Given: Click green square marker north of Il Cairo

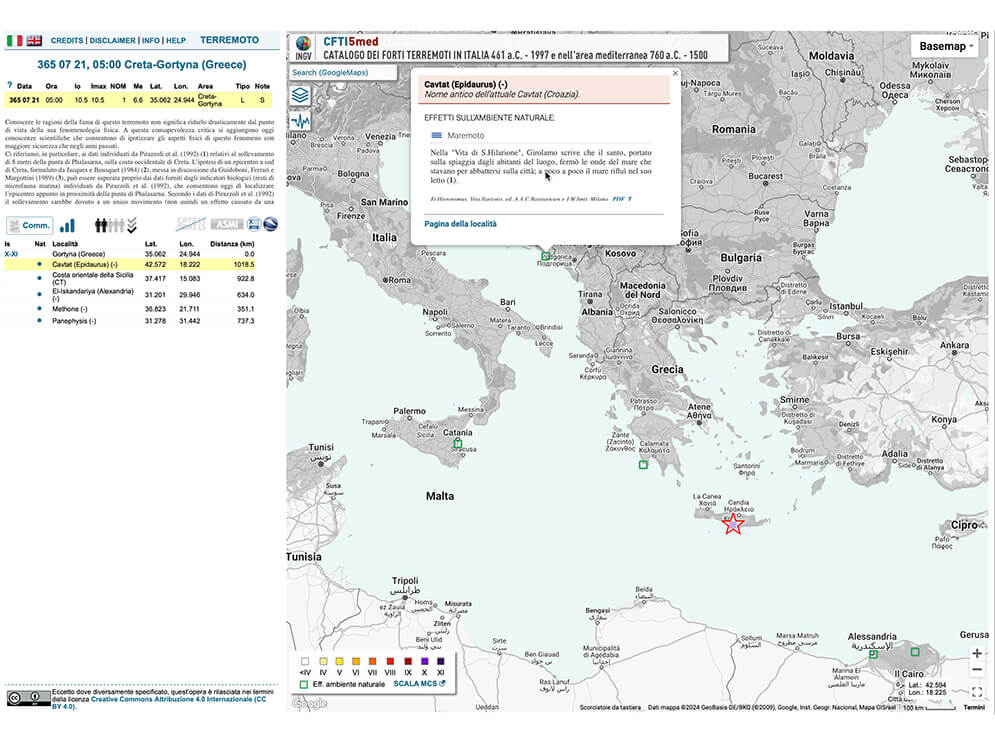Looking at the screenshot, I should pyautogui.click(x=915, y=651).
